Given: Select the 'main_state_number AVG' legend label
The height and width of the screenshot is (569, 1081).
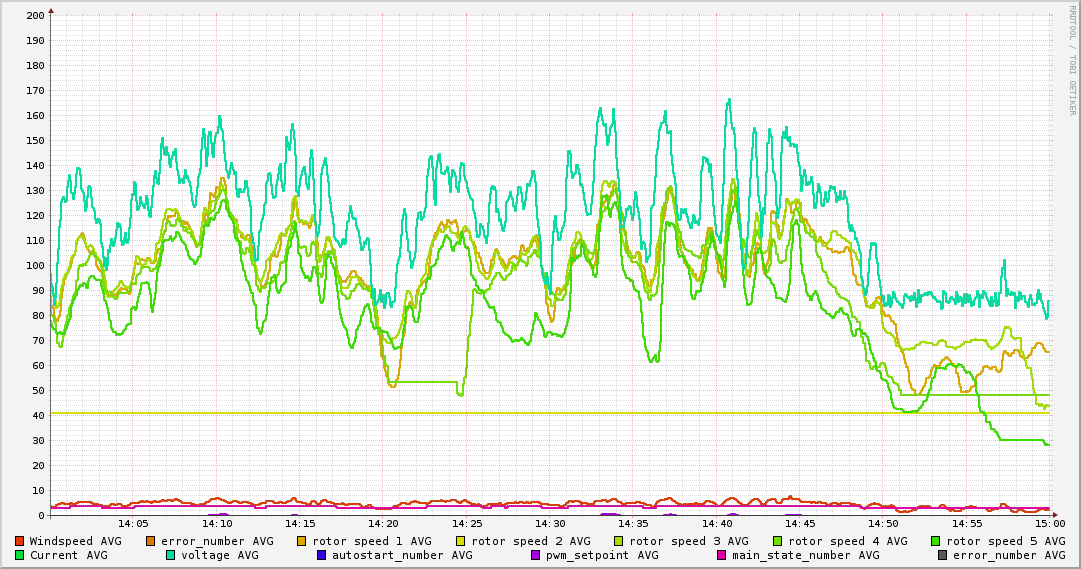Looking at the screenshot, I should click(805, 556).
